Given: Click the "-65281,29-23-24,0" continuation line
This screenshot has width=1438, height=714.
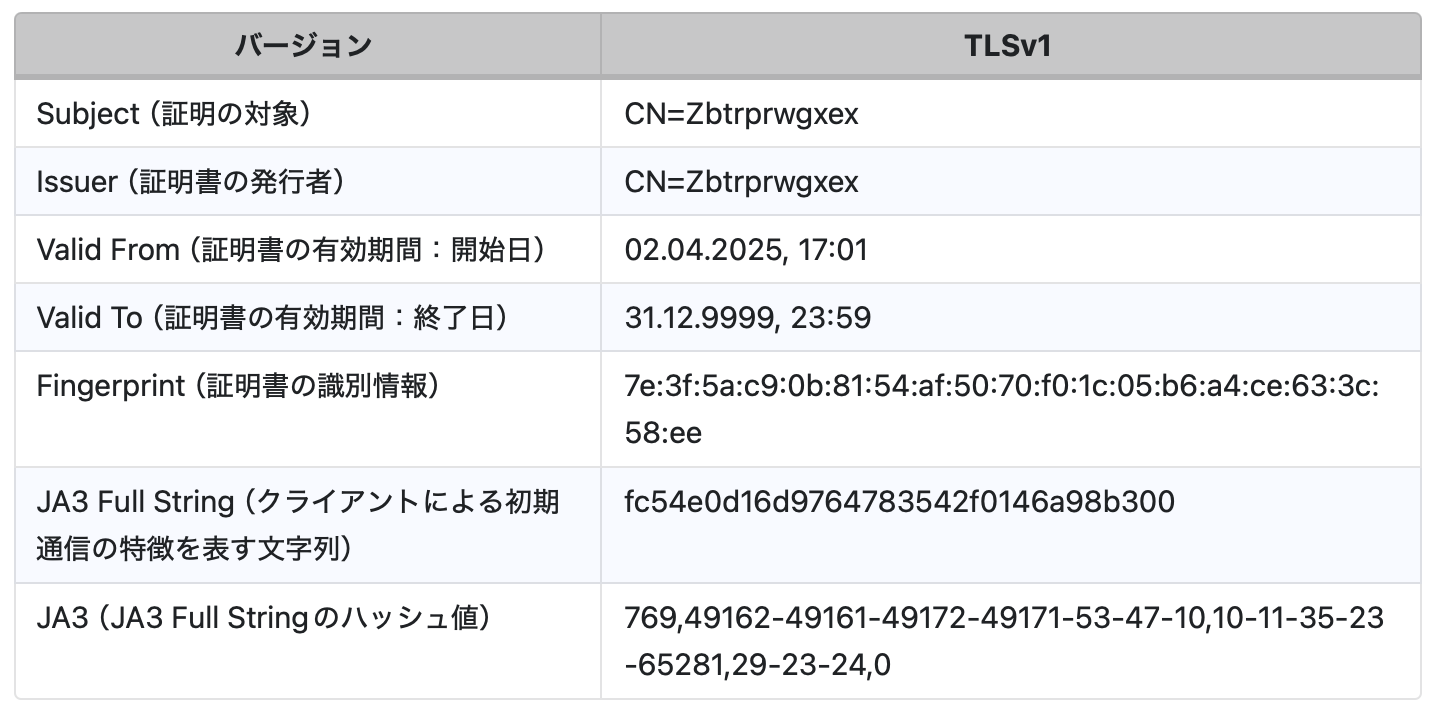Looking at the screenshot, I should 757,664.
